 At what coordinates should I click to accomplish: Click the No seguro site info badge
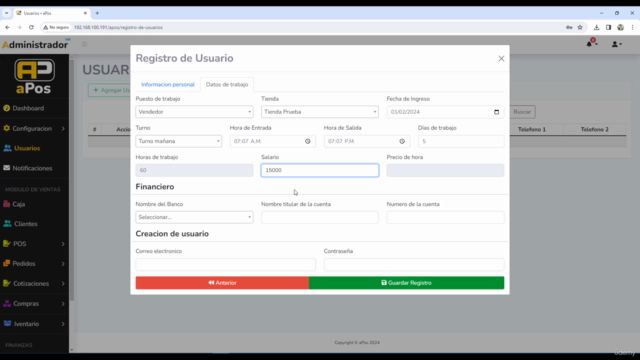[x=56, y=27]
